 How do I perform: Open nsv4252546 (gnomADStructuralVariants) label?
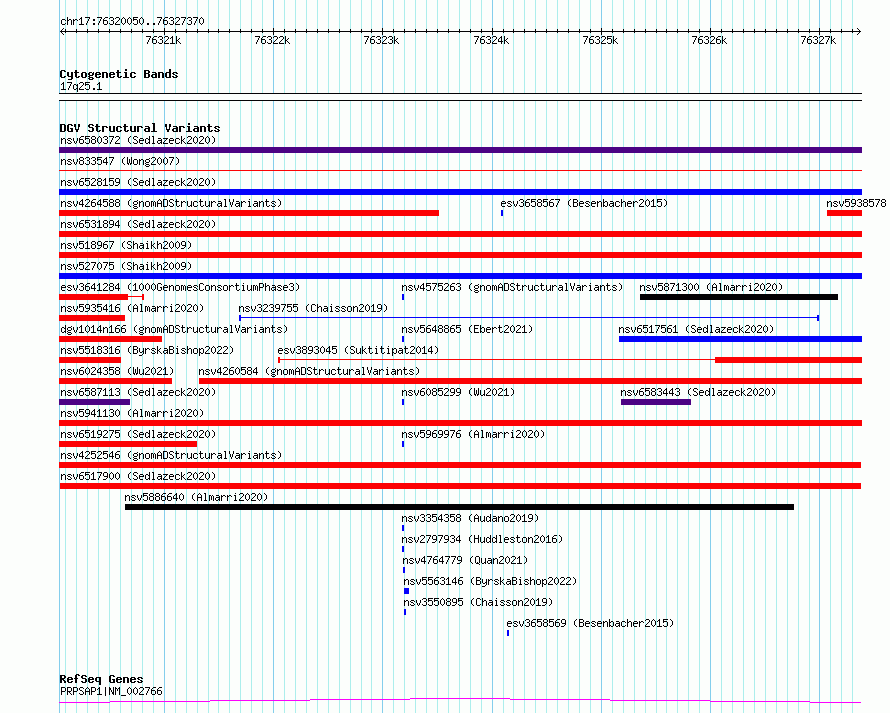pos(171,455)
